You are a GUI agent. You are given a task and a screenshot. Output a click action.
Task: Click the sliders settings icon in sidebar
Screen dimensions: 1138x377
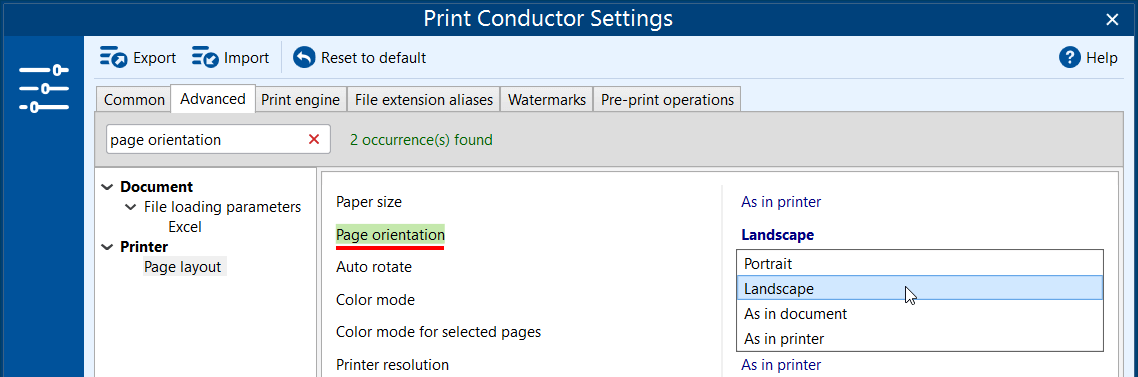[44, 88]
